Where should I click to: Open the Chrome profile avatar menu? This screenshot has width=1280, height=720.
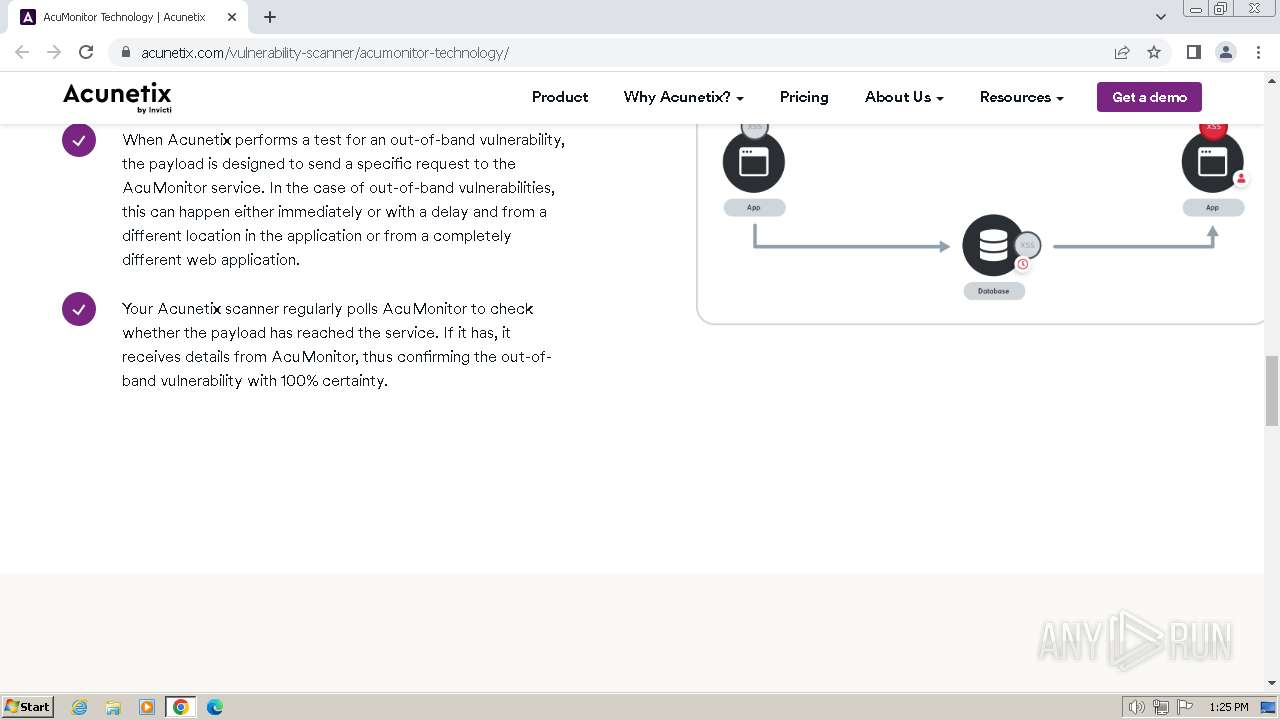[1225, 52]
